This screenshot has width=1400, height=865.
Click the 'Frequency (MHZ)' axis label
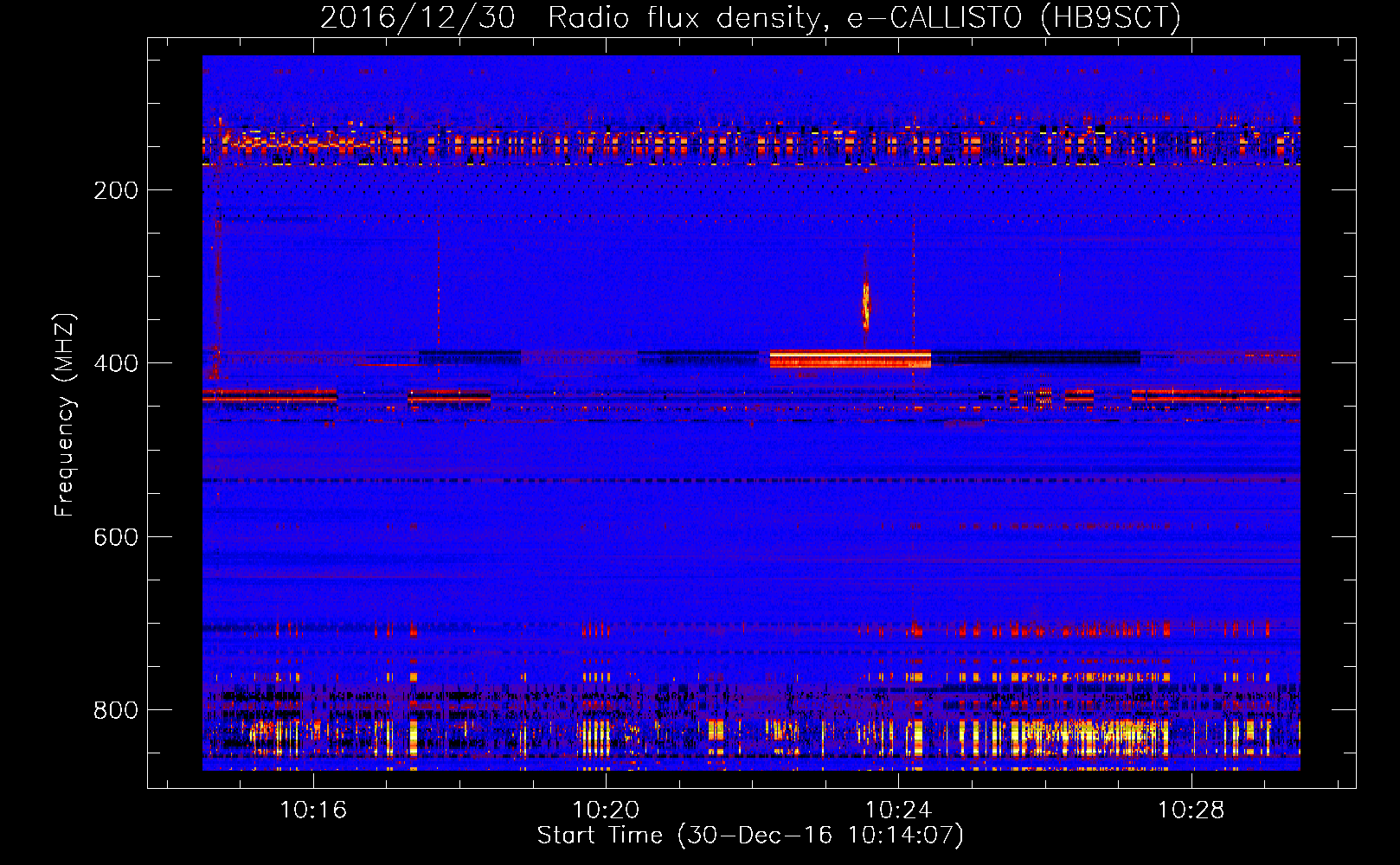point(65,415)
